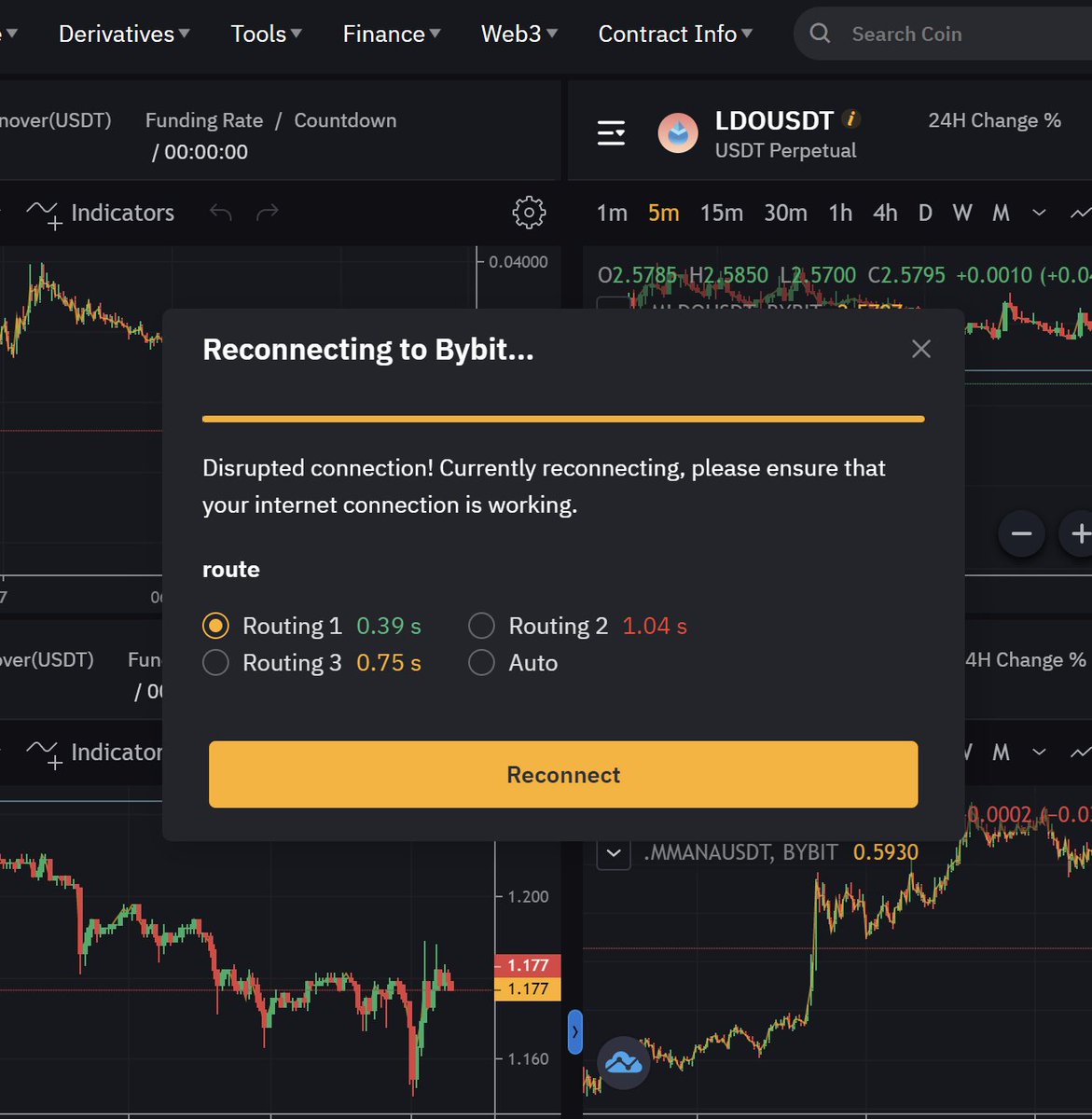
Task: Click the 0.04000 axis price label
Action: pyautogui.click(x=518, y=262)
